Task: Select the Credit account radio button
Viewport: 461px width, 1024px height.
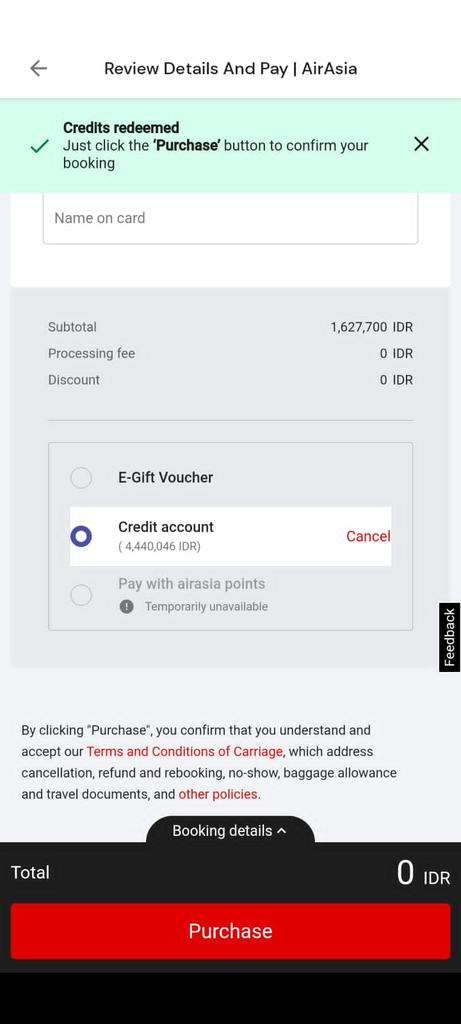Action: point(81,536)
